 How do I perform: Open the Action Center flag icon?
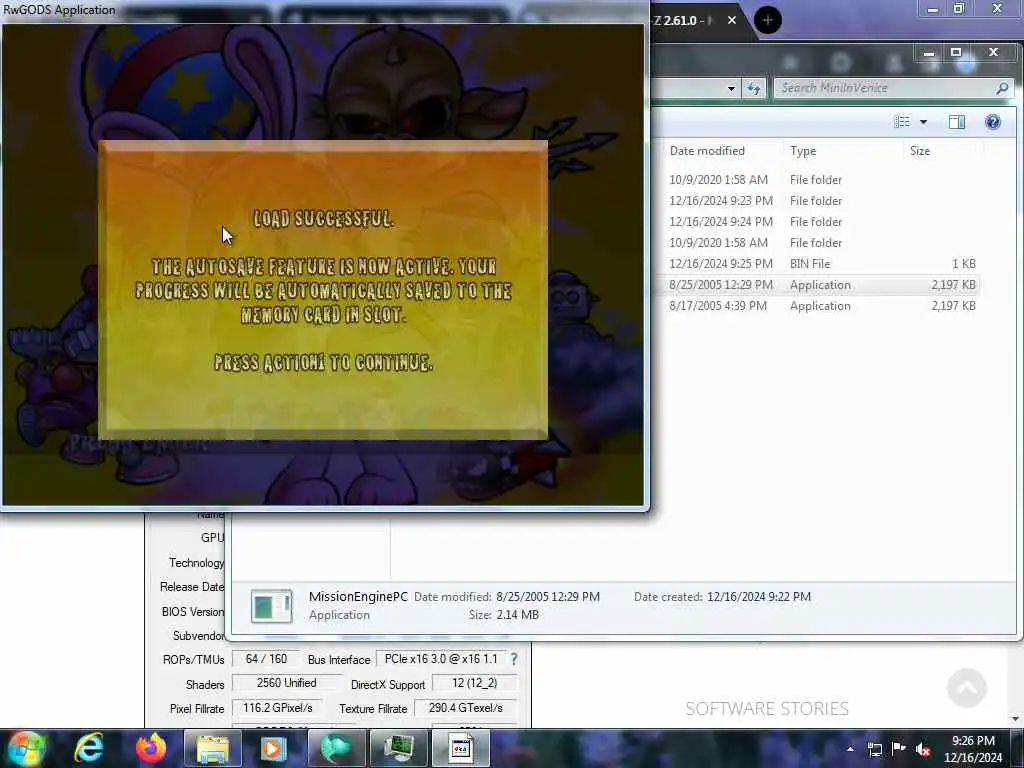(899, 749)
